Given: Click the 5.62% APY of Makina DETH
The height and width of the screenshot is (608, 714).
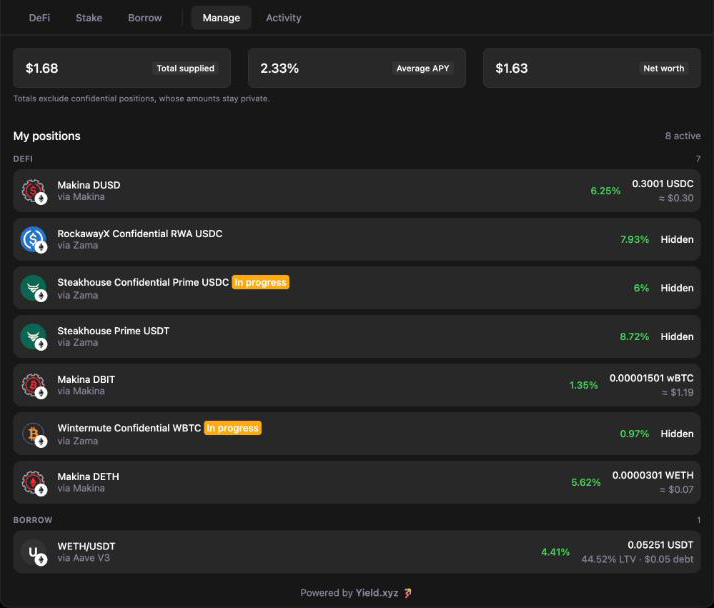Looking at the screenshot, I should tap(586, 482).
